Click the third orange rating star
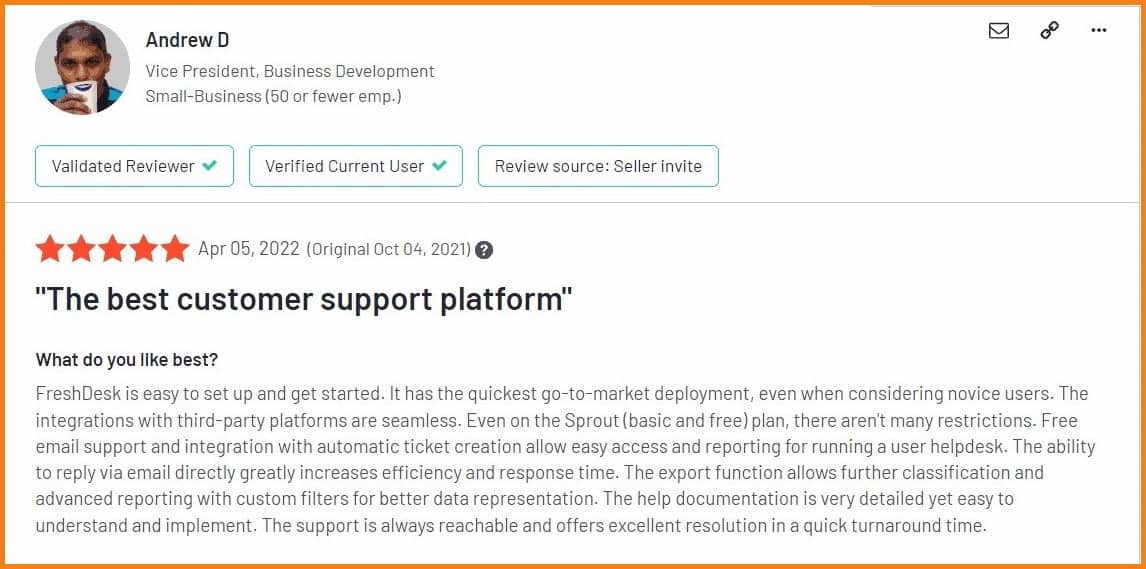Image resolution: width=1146 pixels, height=569 pixels. (113, 249)
